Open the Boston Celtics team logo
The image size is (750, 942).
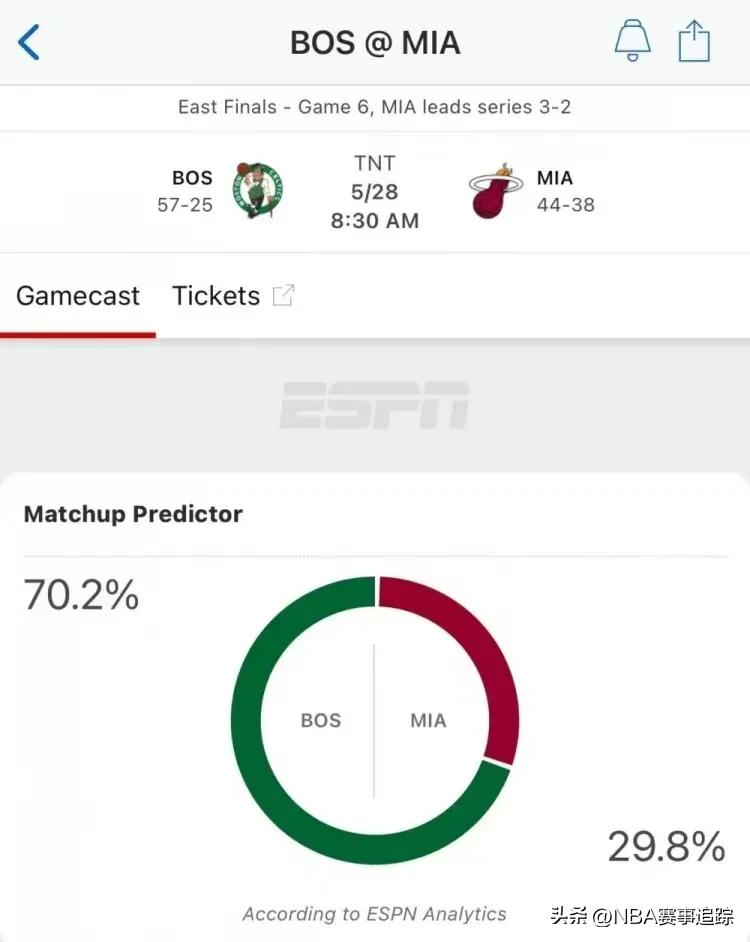click(x=257, y=190)
